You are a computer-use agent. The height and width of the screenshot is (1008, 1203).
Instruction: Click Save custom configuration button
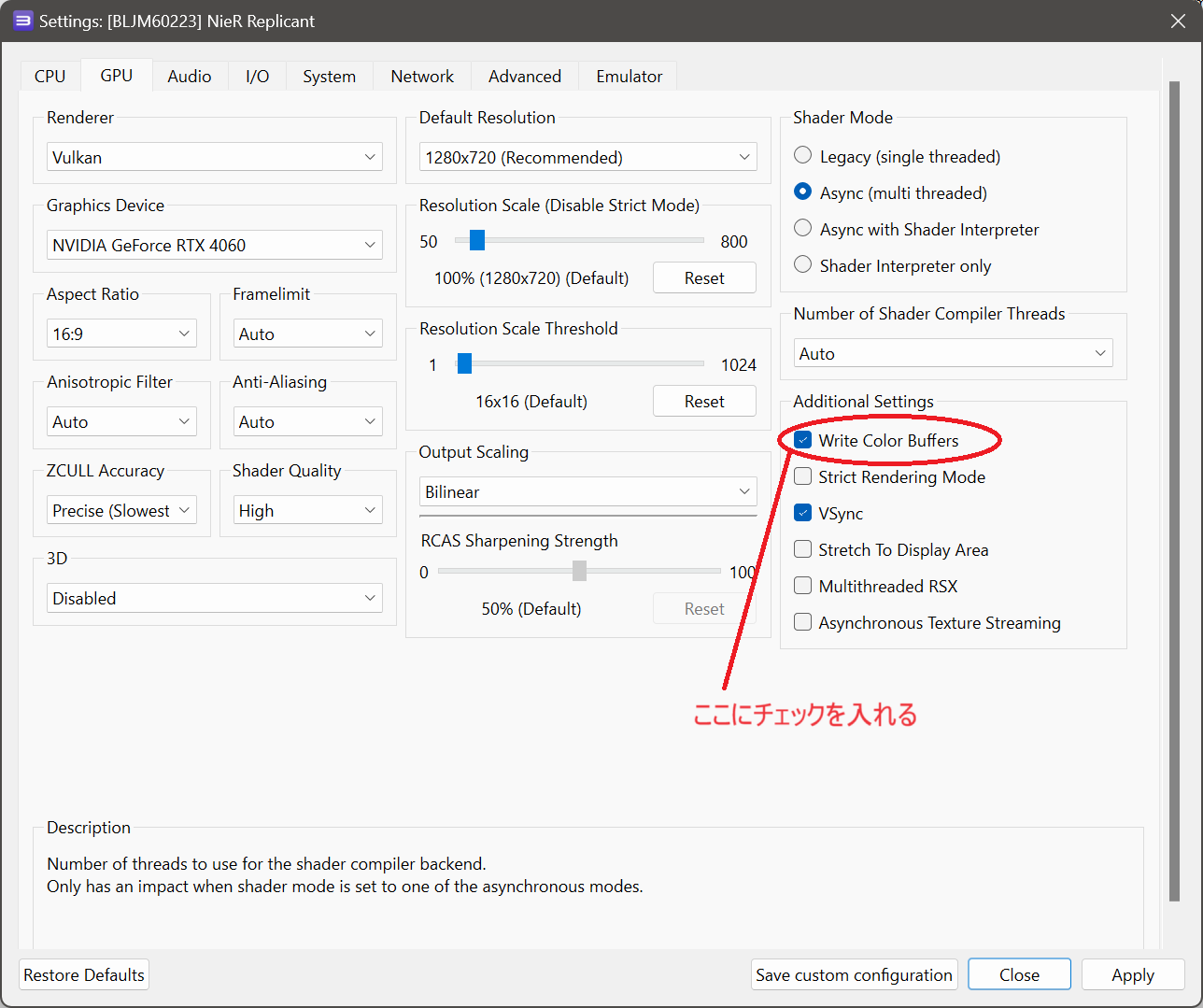click(x=854, y=974)
